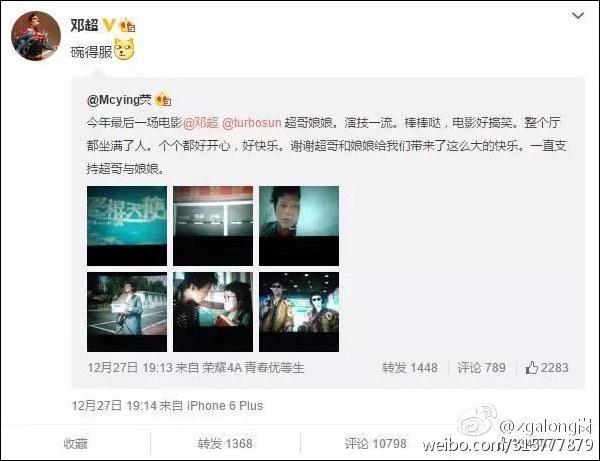Open the movie title screen thumbnail
This screenshot has width=600, height=461.
(127, 226)
